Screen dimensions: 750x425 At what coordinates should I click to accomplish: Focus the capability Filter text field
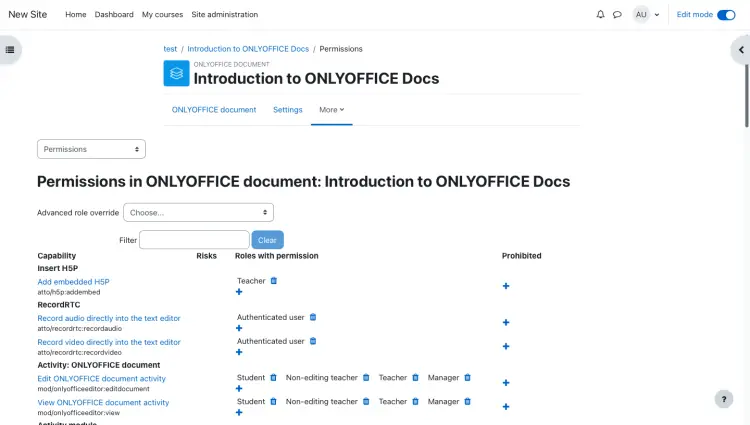click(194, 240)
